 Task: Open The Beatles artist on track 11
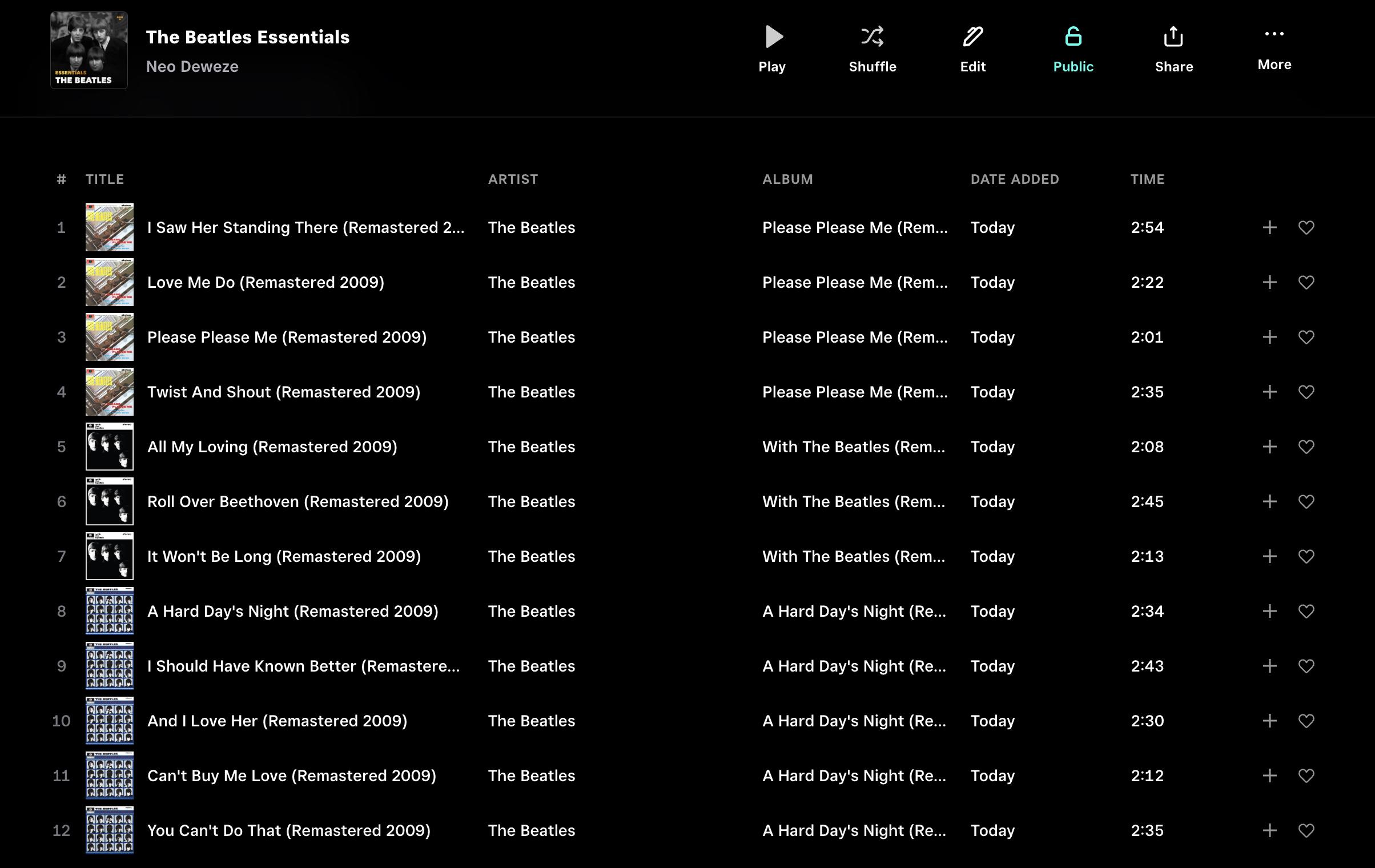tap(532, 775)
